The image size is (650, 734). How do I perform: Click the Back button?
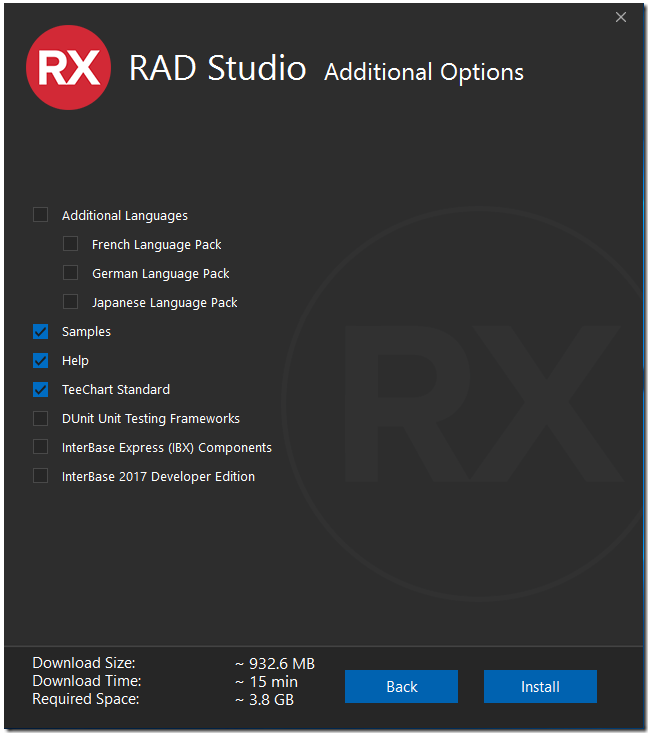(x=401, y=686)
